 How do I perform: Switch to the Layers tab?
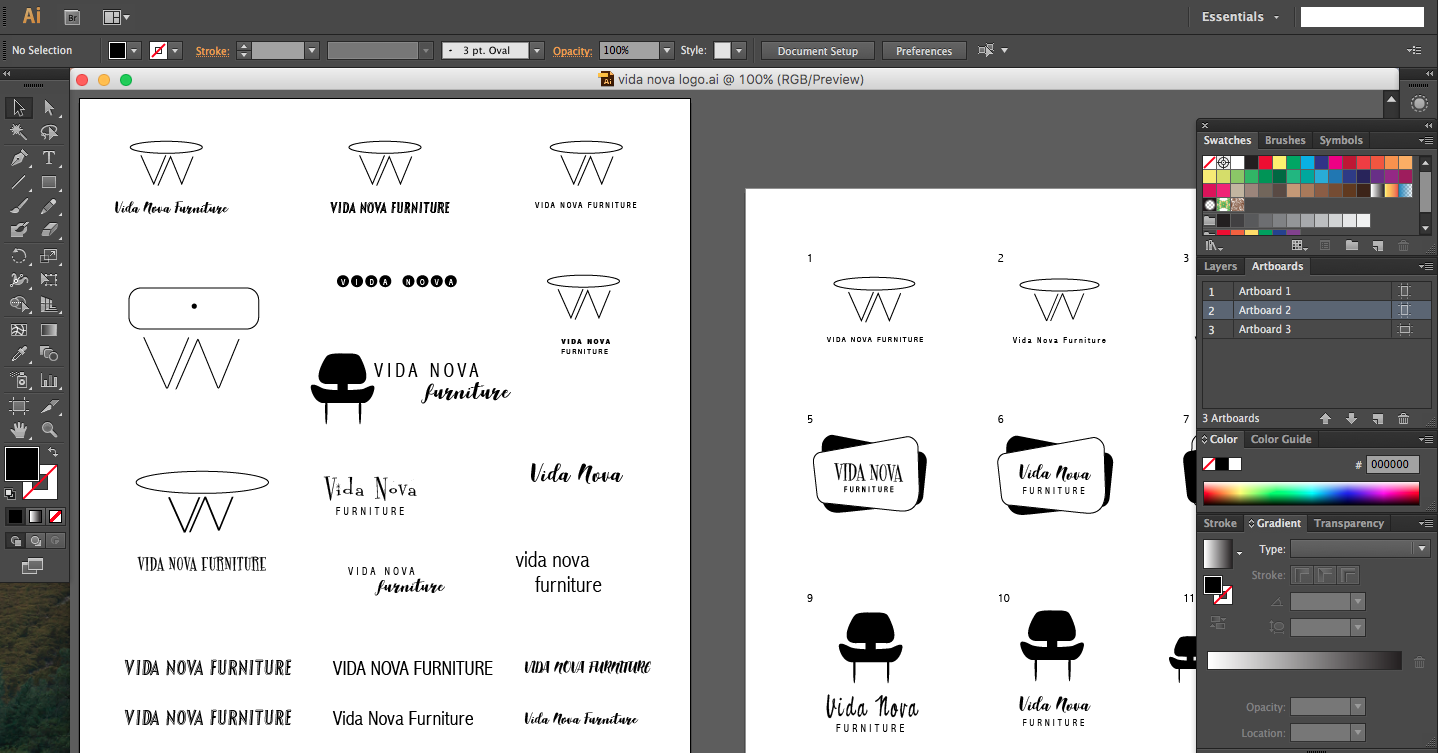(1220, 267)
